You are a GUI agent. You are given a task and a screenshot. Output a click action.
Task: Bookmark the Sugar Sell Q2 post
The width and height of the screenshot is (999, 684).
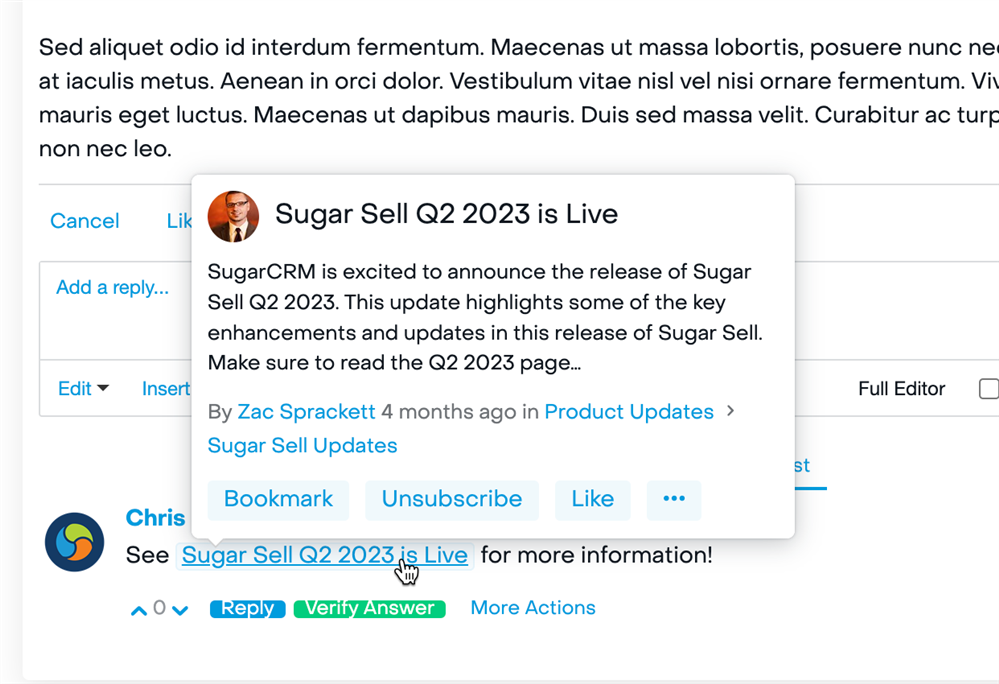(278, 499)
